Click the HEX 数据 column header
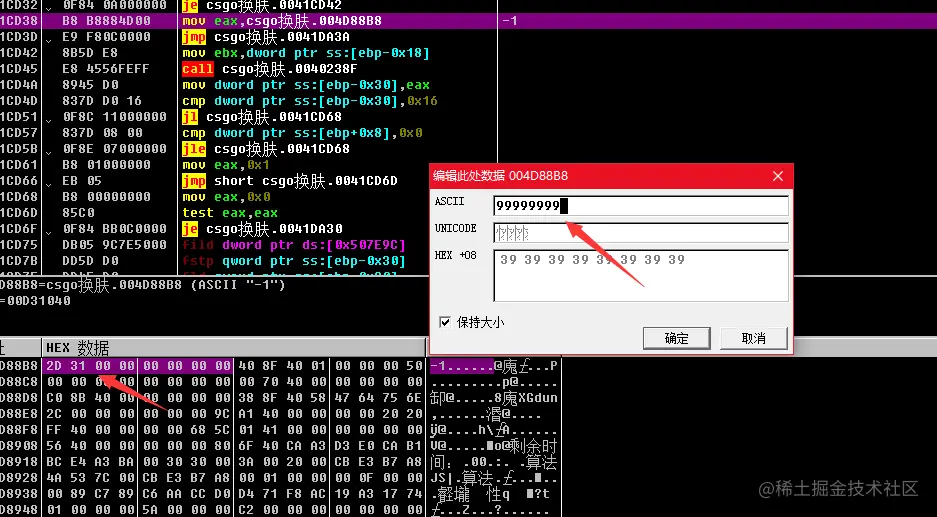The width and height of the screenshot is (937, 517). pos(234,347)
